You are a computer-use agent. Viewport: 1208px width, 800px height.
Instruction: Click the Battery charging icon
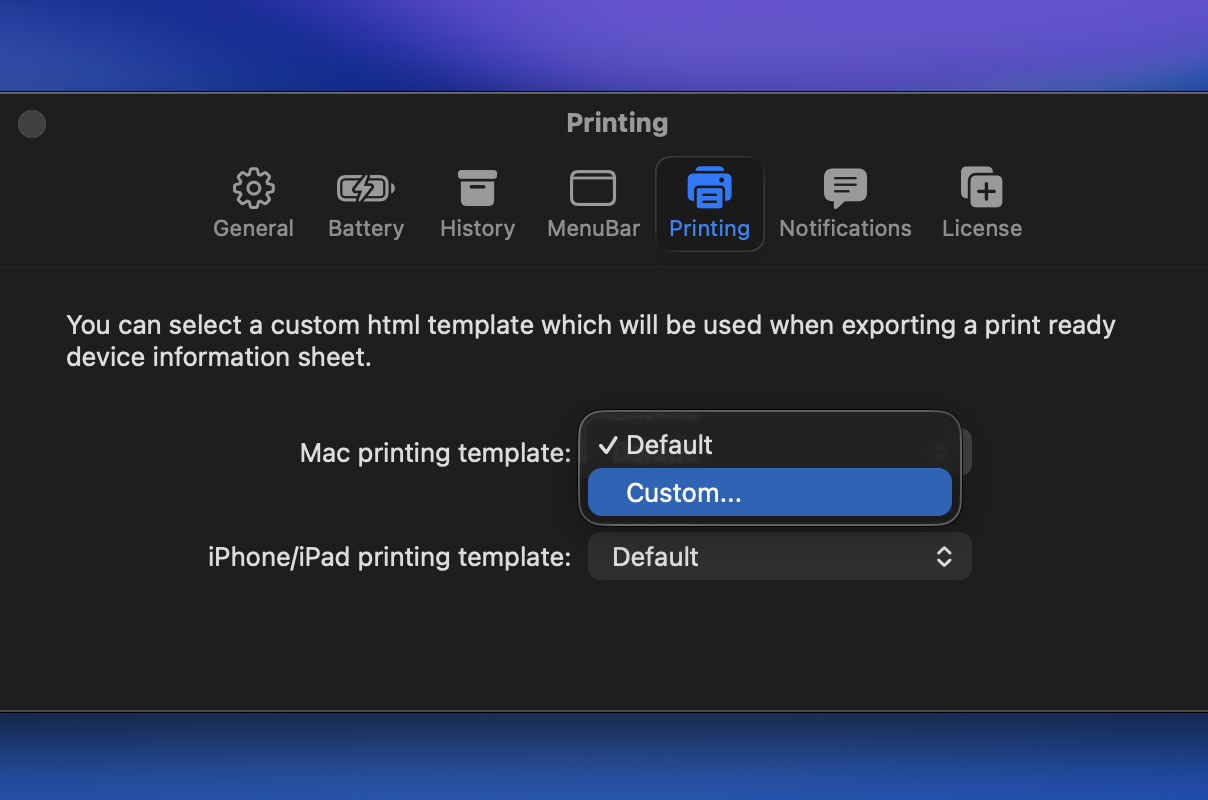pos(365,188)
